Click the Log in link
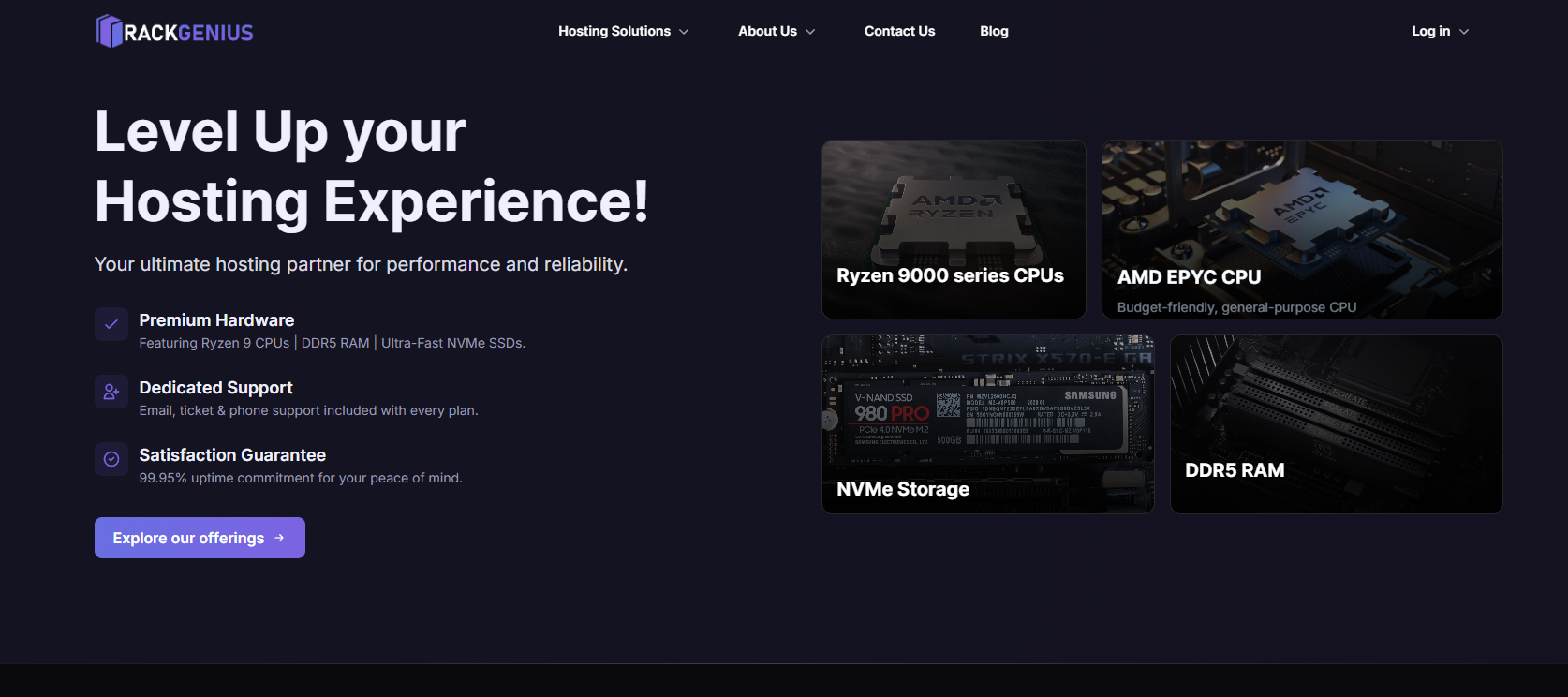 click(x=1430, y=31)
